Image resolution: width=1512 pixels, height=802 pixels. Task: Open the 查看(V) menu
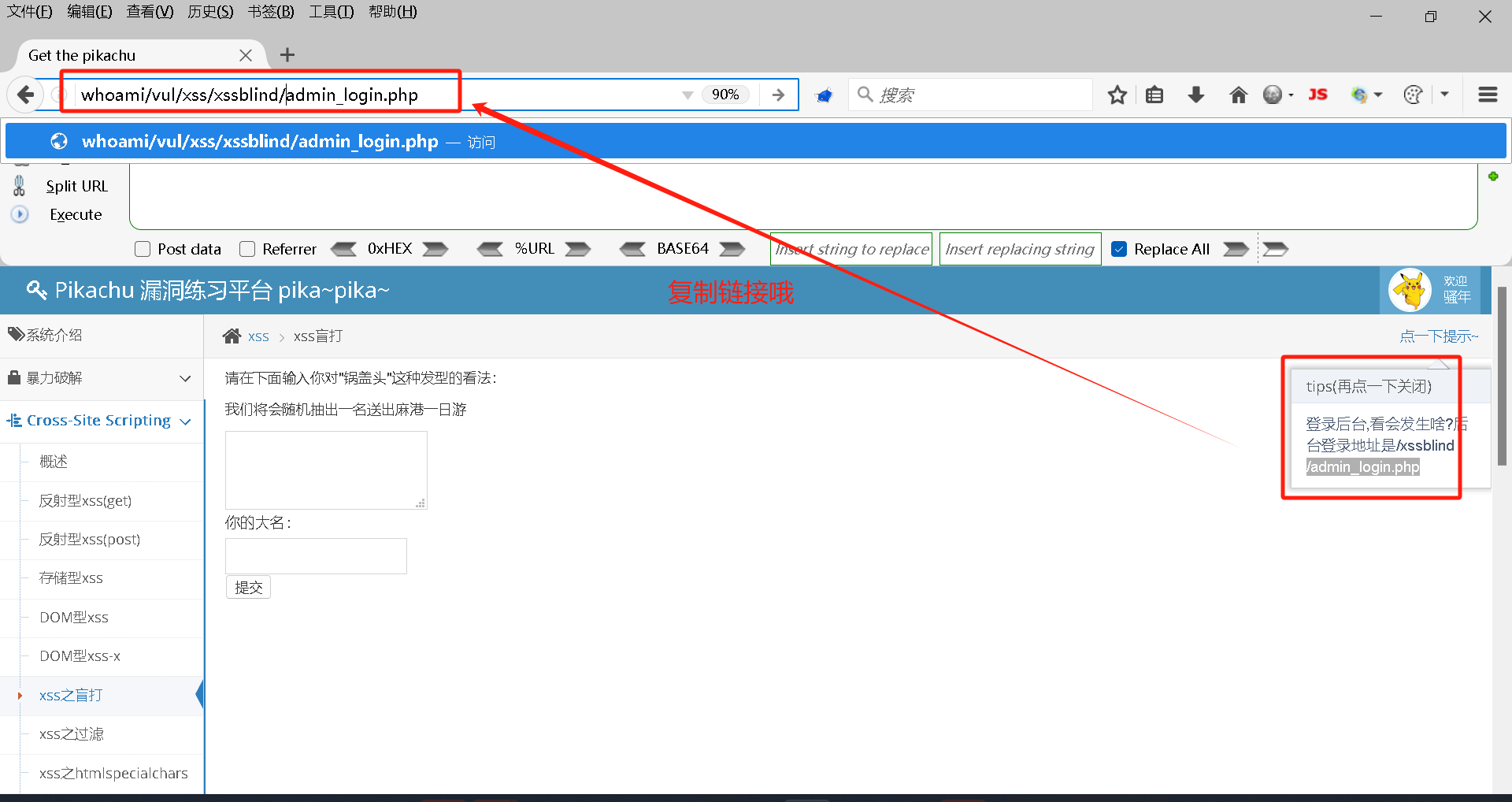coord(150,12)
